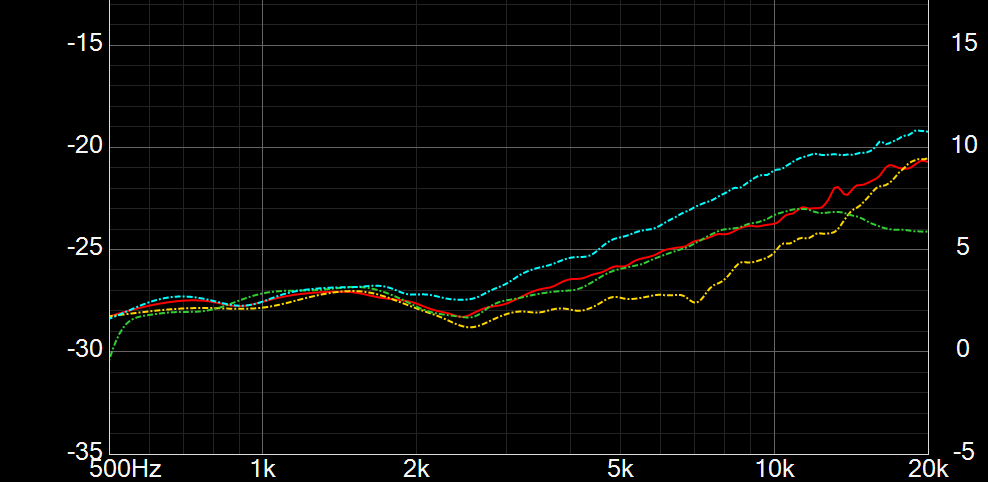
Task: Click the 20k frequency axis label
Action: pyautogui.click(x=927, y=469)
